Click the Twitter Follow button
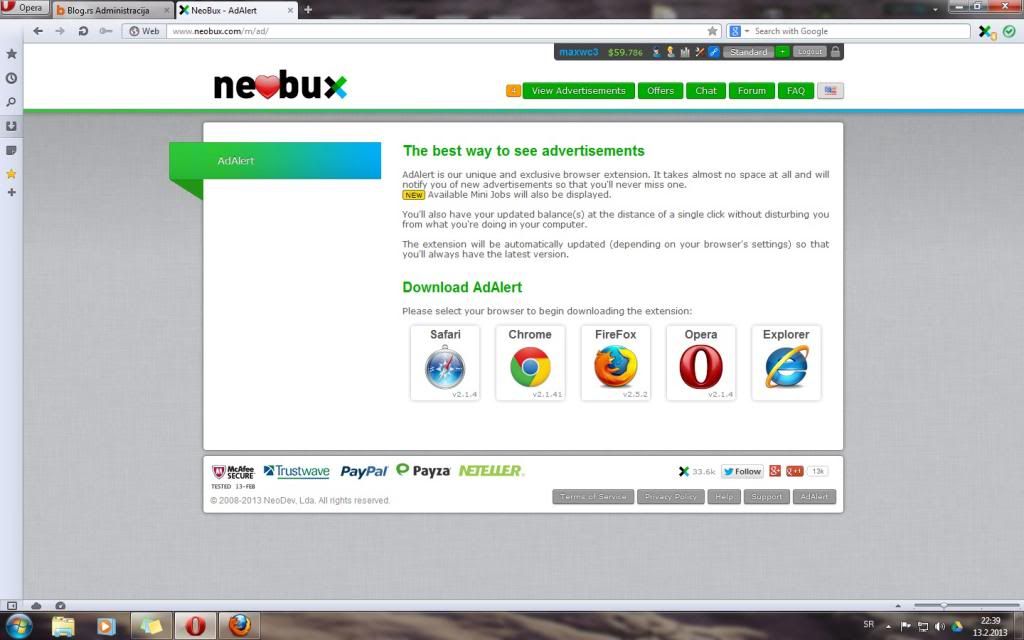 coord(743,472)
